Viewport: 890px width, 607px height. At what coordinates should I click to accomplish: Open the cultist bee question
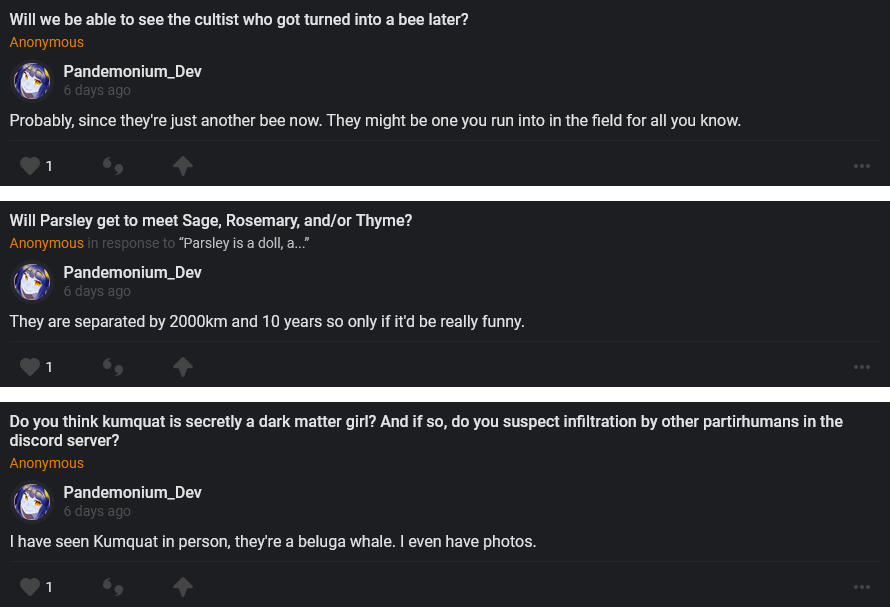(239, 20)
